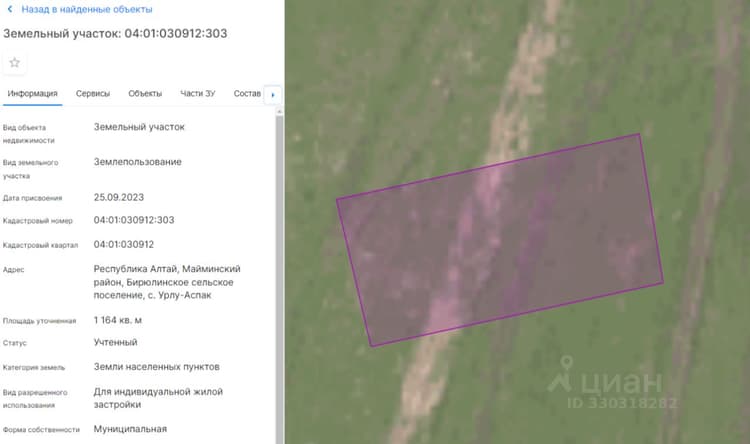Click the scrollbar up arrow
The image size is (750, 444).
pyautogui.click(x=279, y=111)
